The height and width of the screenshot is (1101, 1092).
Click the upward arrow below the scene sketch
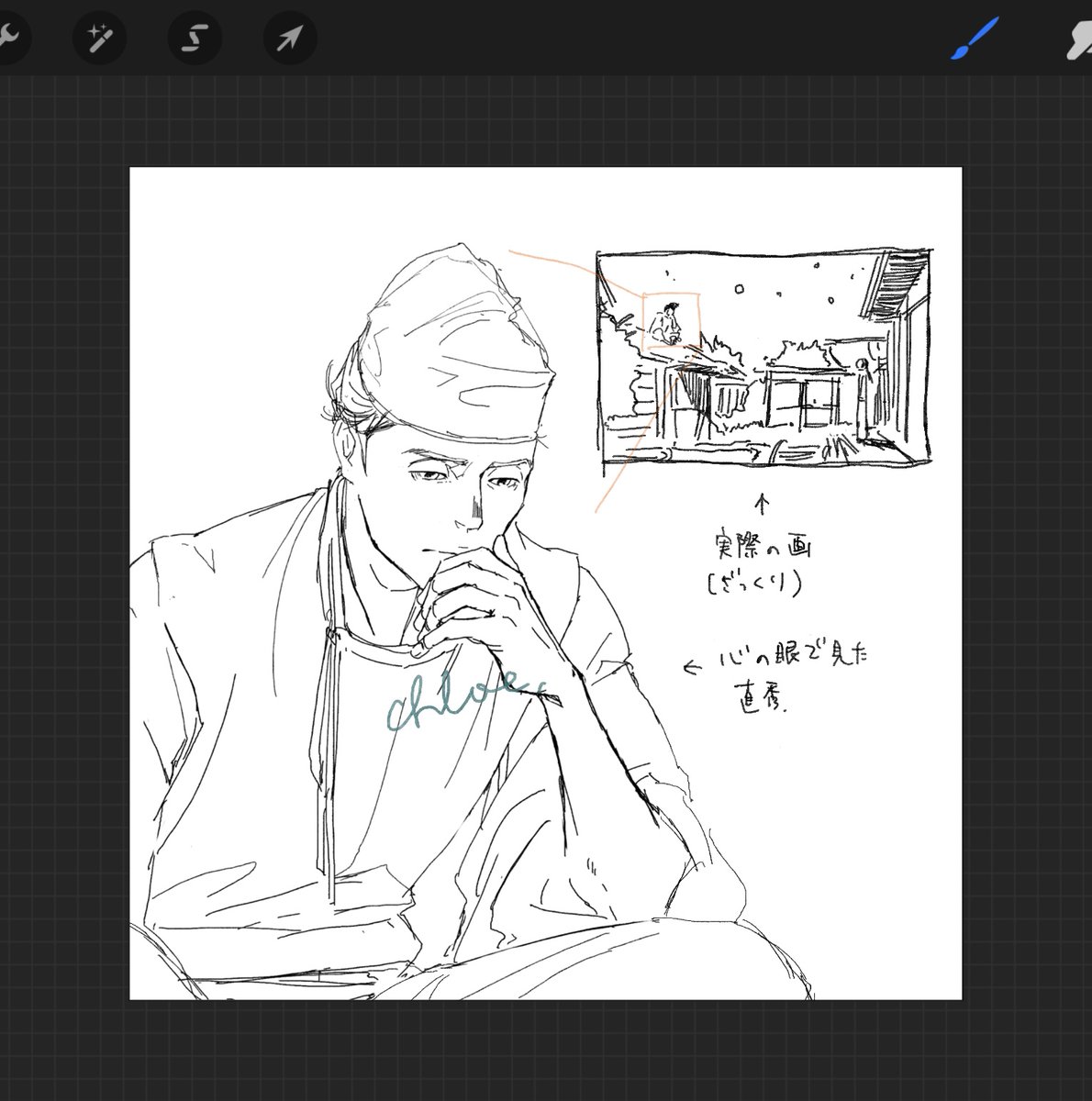coord(761,504)
